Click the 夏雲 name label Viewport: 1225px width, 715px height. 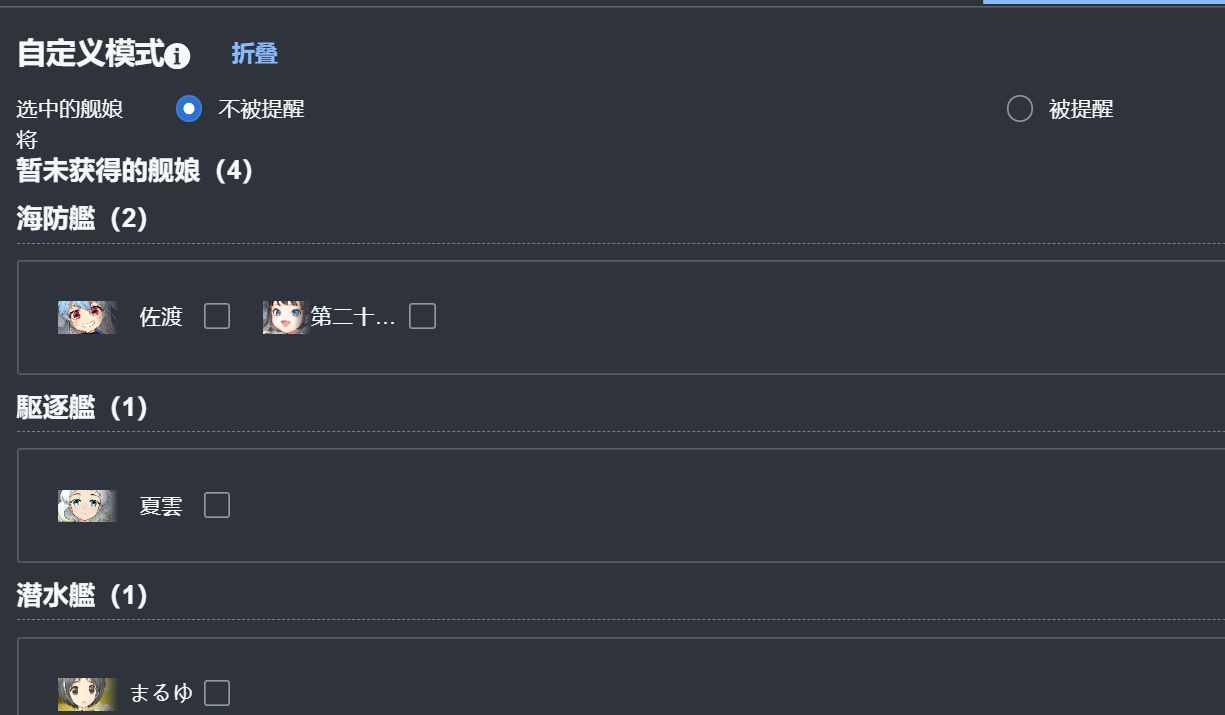[161, 507]
